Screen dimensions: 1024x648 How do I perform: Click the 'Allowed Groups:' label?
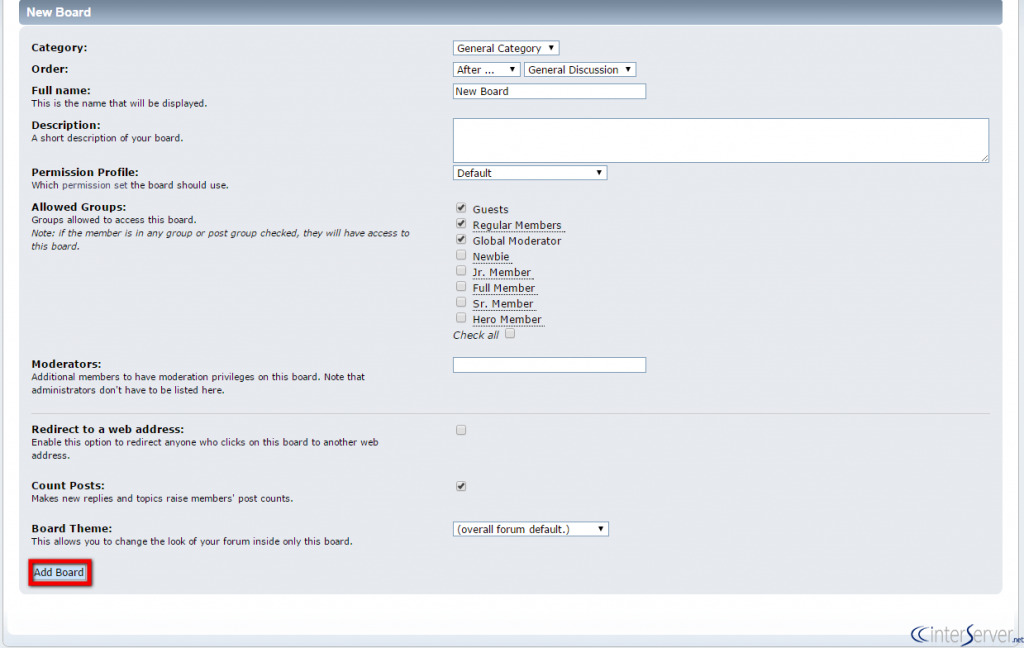[79, 207]
